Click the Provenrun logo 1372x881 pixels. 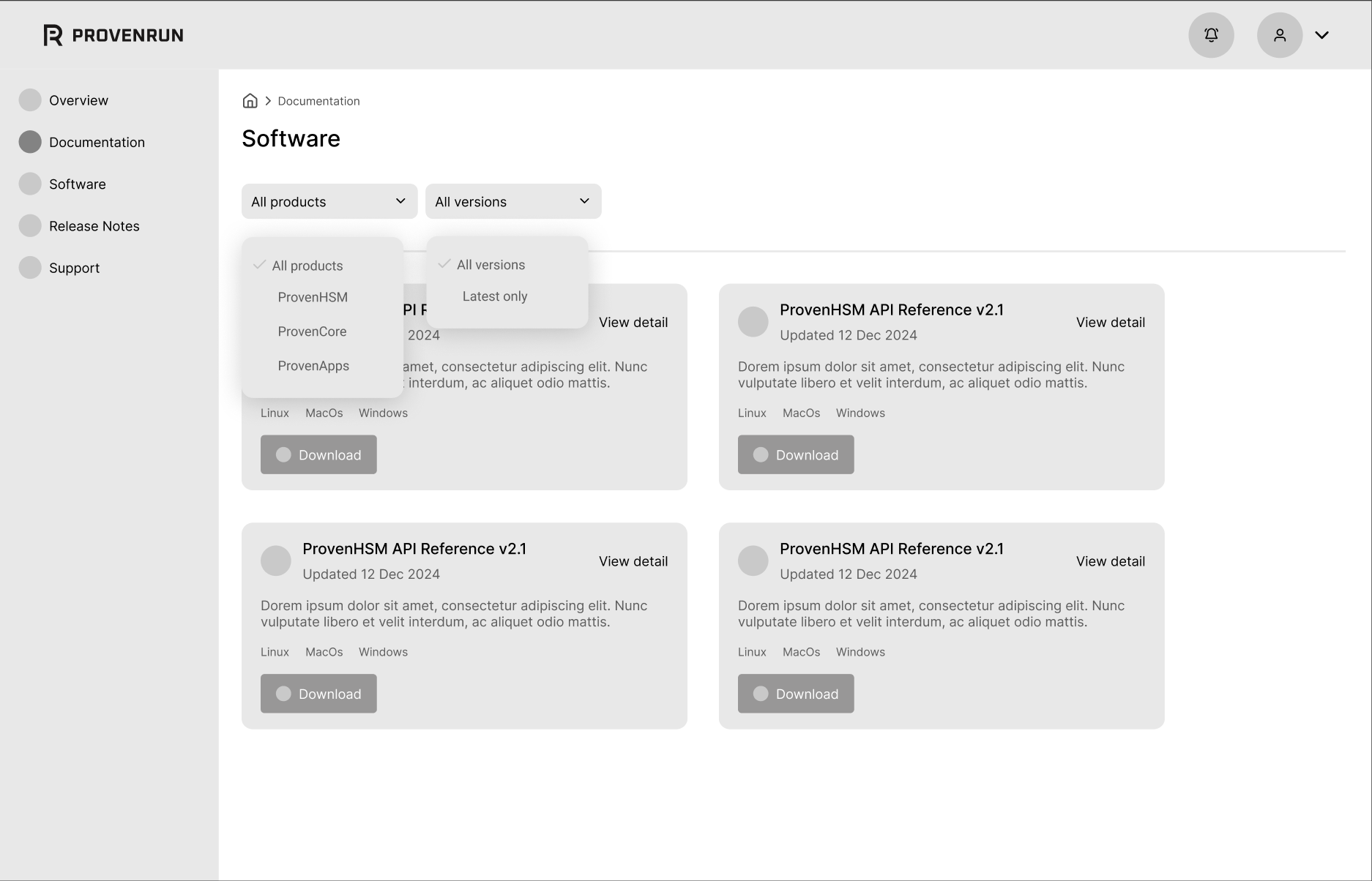(113, 35)
